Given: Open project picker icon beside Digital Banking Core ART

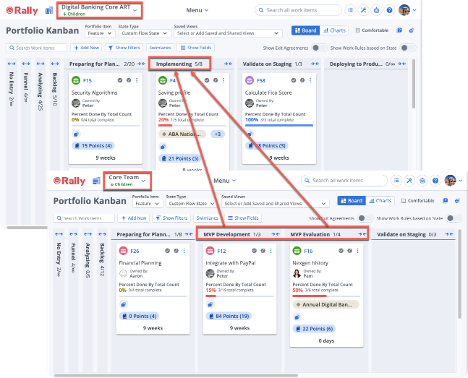Looking at the screenshot, I should [49, 10].
